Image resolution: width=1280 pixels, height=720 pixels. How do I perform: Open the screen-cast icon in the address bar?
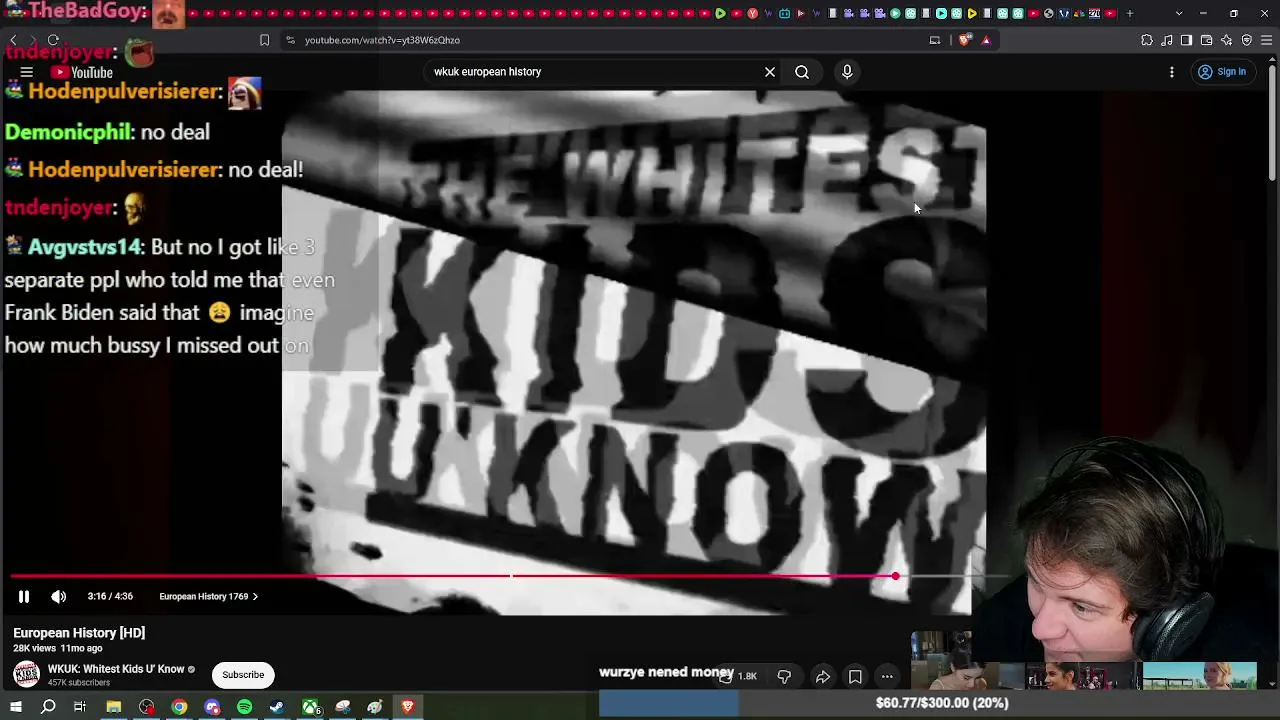pos(935,40)
